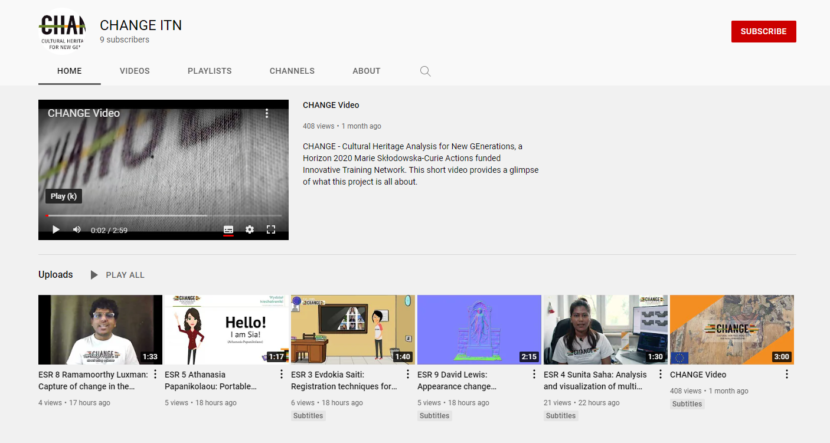Click the Play All icon beside Uploads

coord(95,275)
